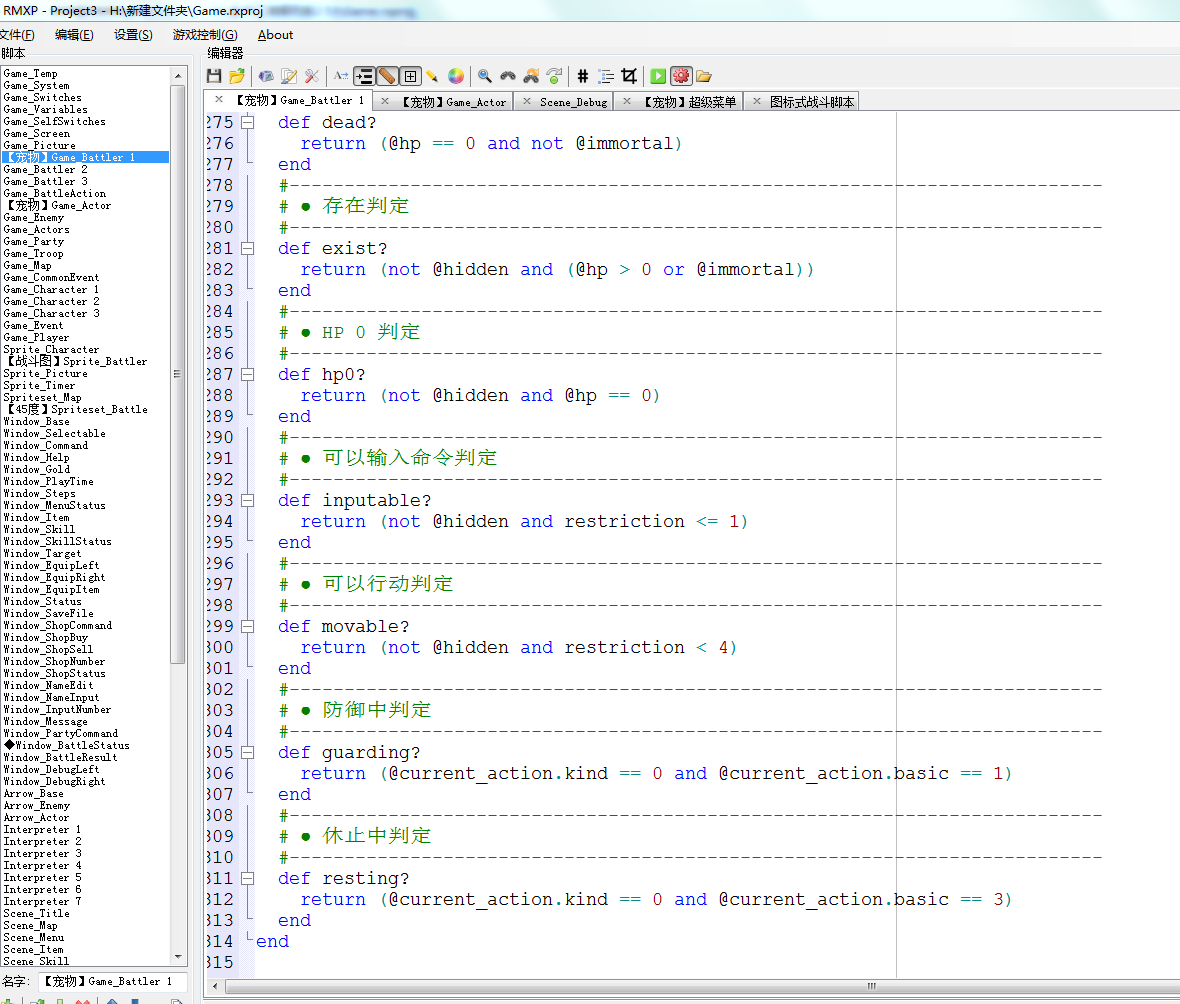The height and width of the screenshot is (1004, 1180).
Task: Click the indented-lines list icon
Action: 606,76
